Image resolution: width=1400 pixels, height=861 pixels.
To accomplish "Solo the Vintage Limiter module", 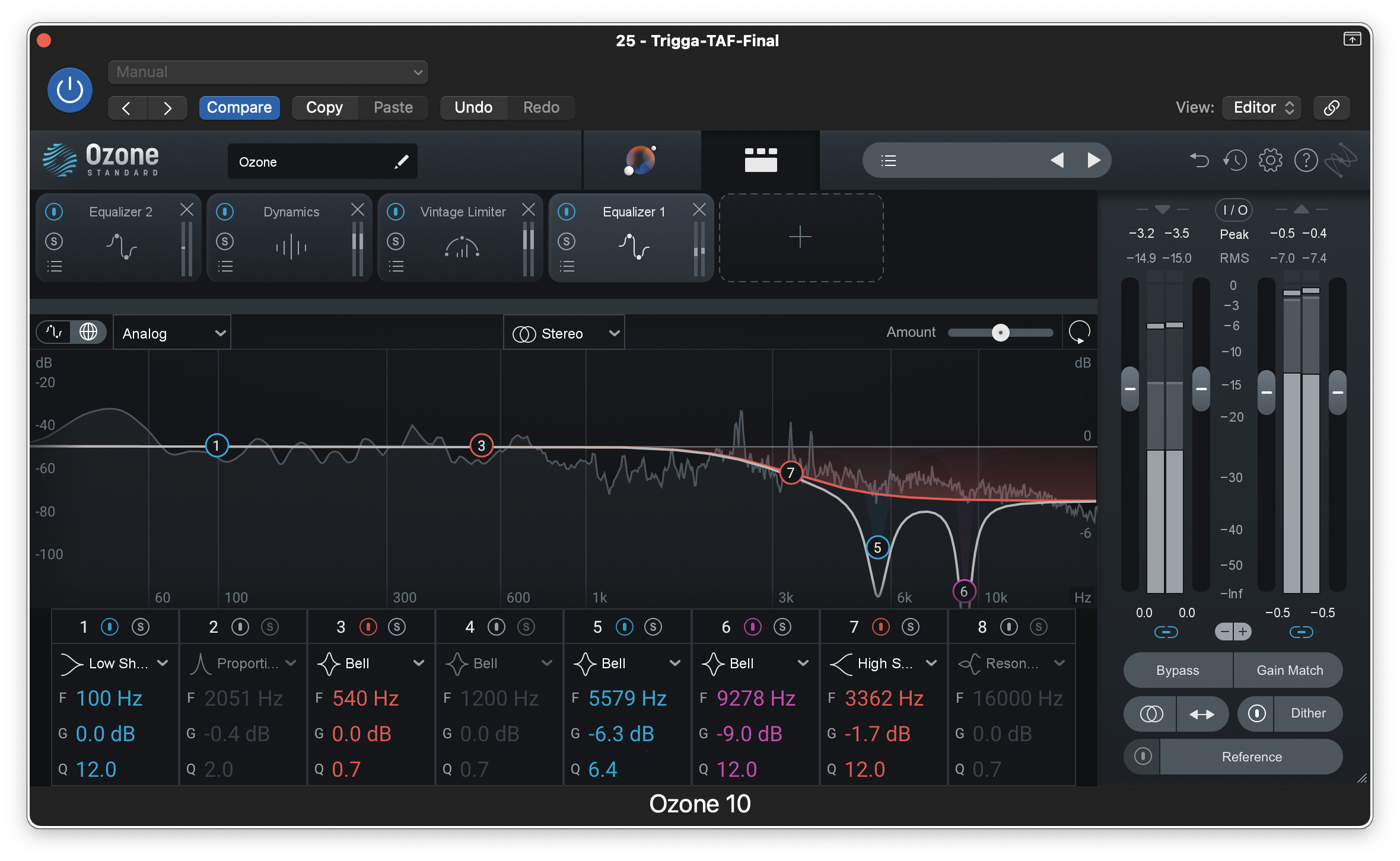I will coord(396,241).
